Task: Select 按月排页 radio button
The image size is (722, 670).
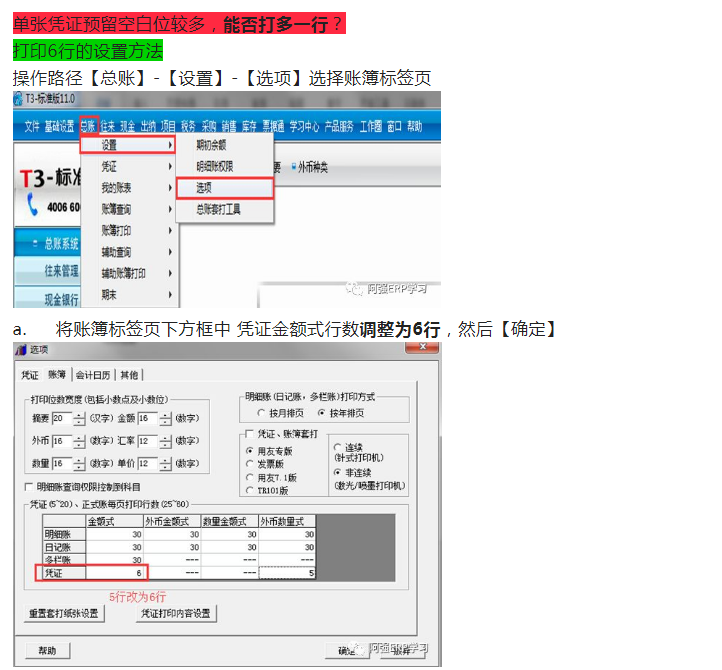Action: tap(262, 412)
